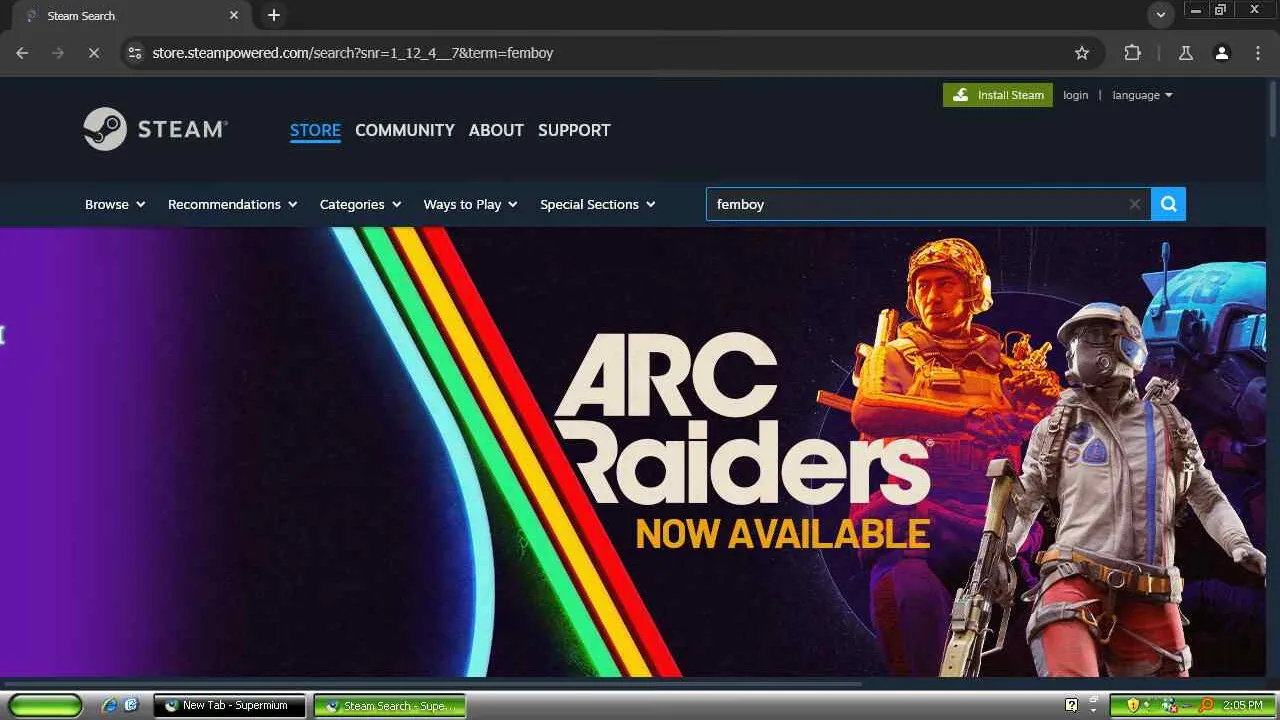Open the browser profile icon
The image size is (1280, 720).
pos(1222,53)
